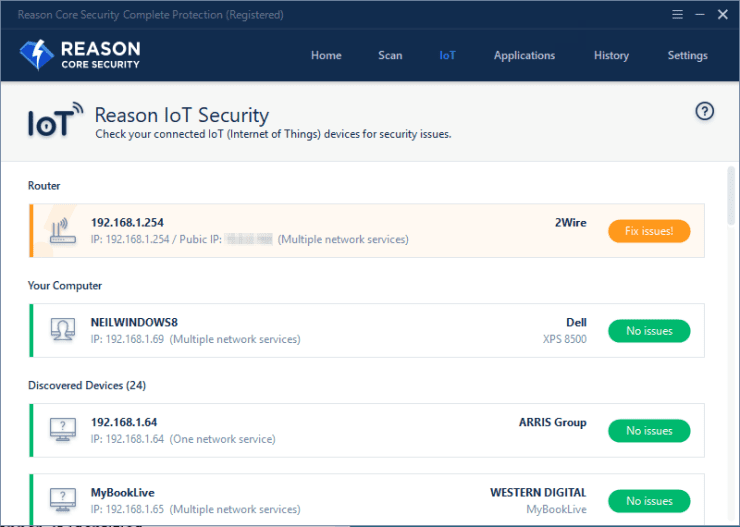This screenshot has width=740, height=527.
Task: Click the Discovered Devices (24) heading
Action: coord(87,385)
